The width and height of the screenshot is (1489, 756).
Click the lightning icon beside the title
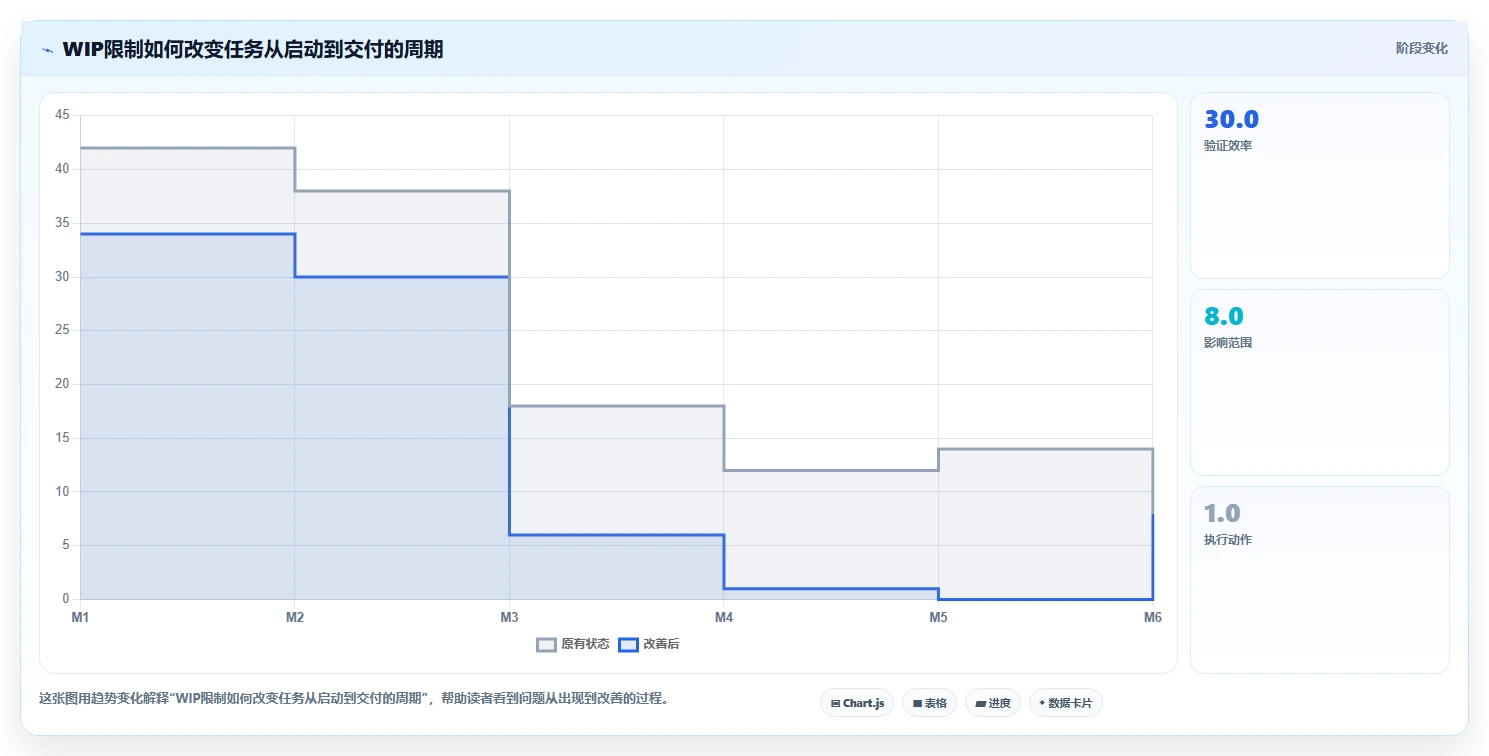[x=47, y=50]
